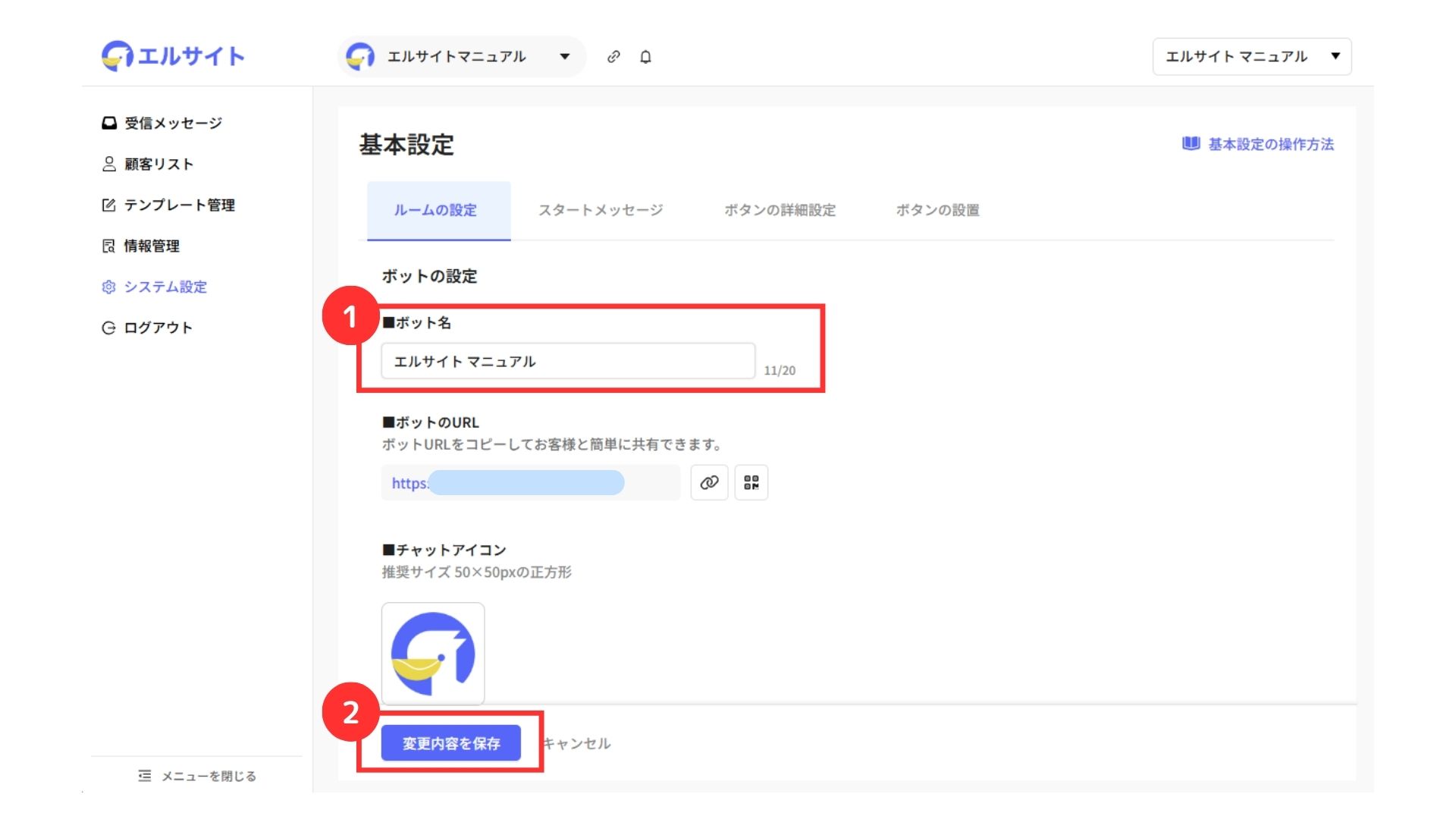Click the book icon beside 基本設定の操作方法
Image resolution: width=1456 pixels, height=819 pixels.
coord(1191,144)
